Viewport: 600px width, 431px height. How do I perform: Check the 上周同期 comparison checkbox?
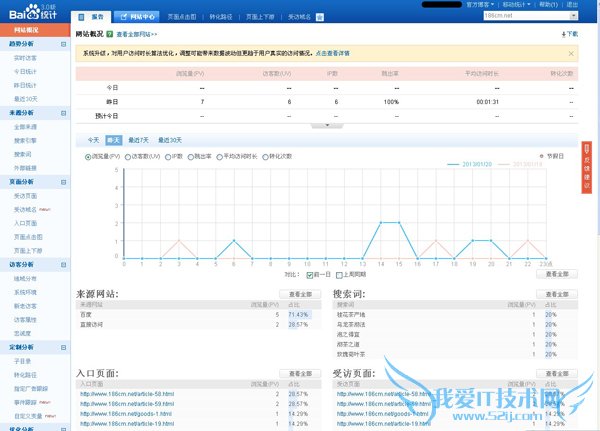(339, 275)
